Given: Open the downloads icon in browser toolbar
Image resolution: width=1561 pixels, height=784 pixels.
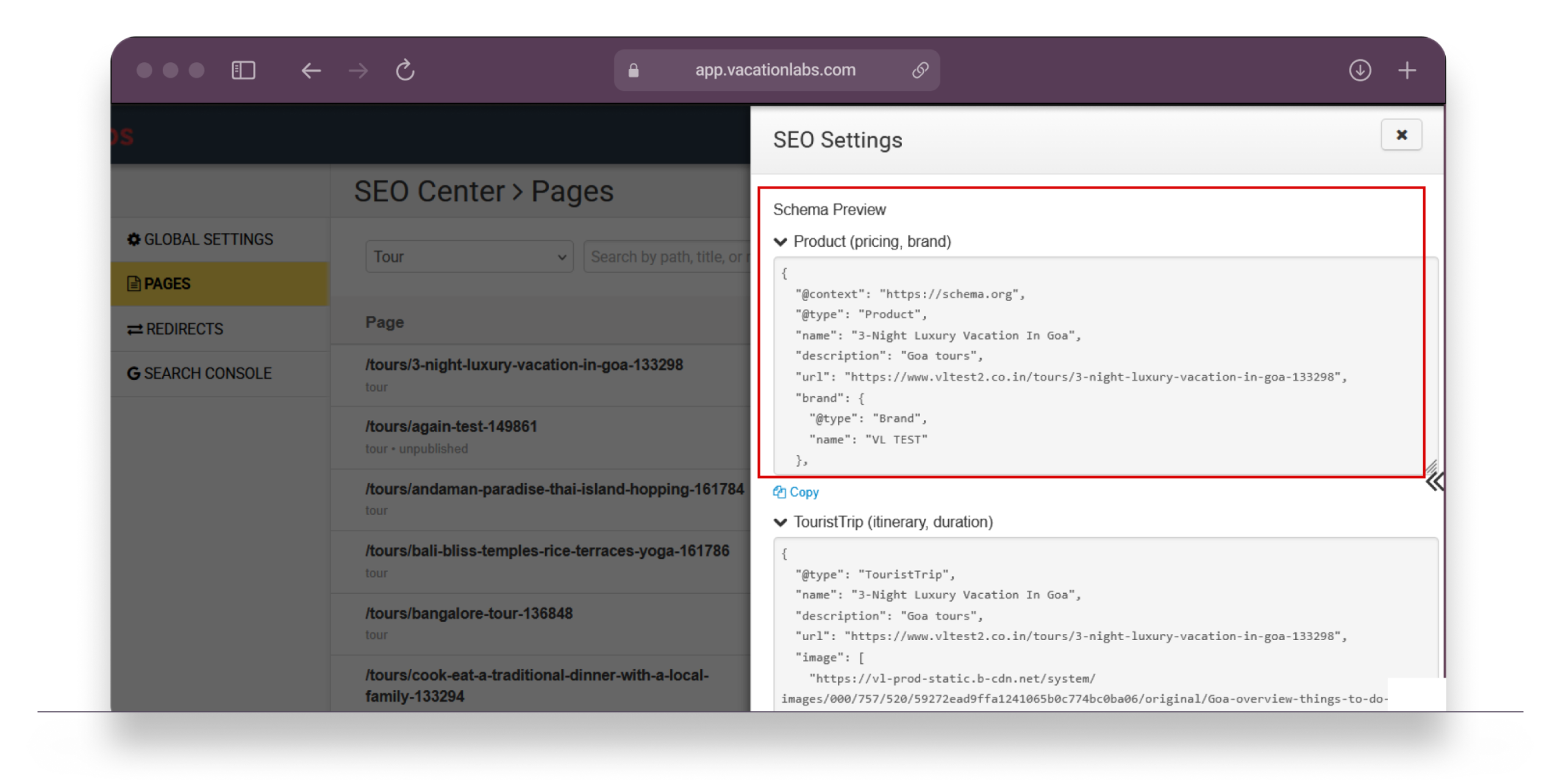Looking at the screenshot, I should [1360, 70].
